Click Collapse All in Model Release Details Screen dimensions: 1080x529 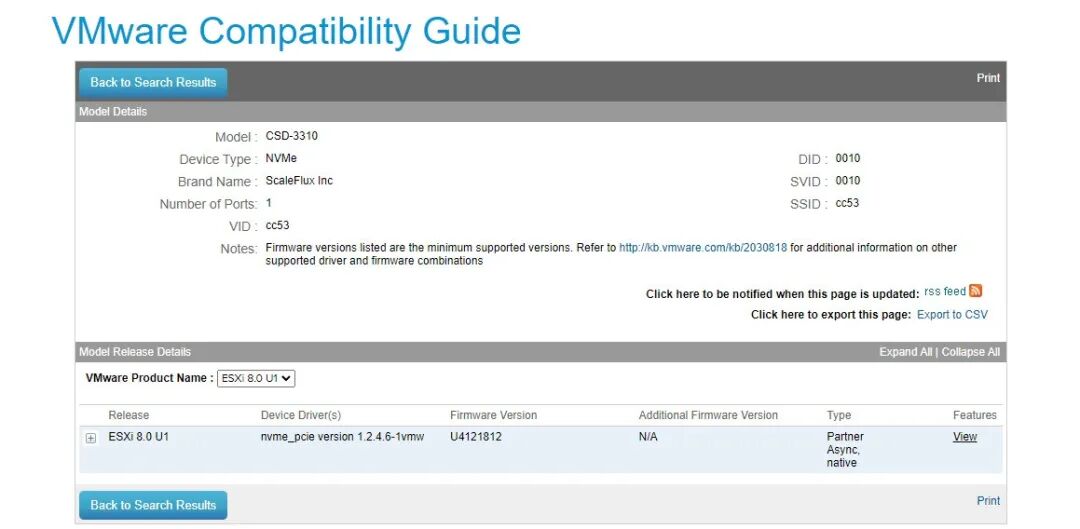coord(970,351)
